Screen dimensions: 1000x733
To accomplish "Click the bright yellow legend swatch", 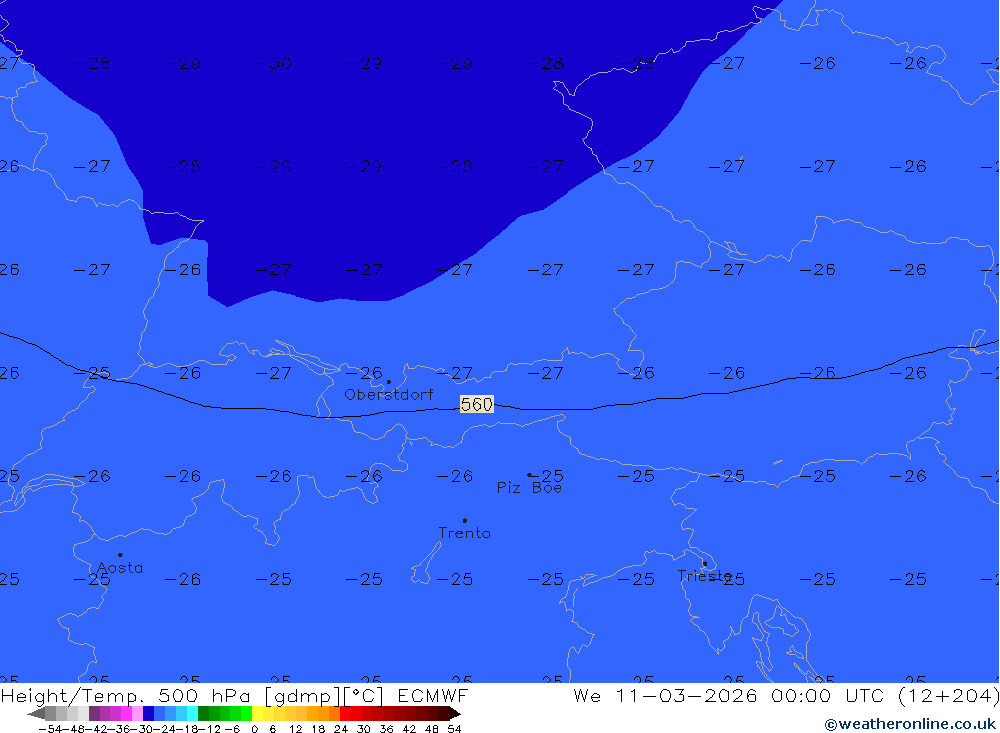I will coord(258,714).
